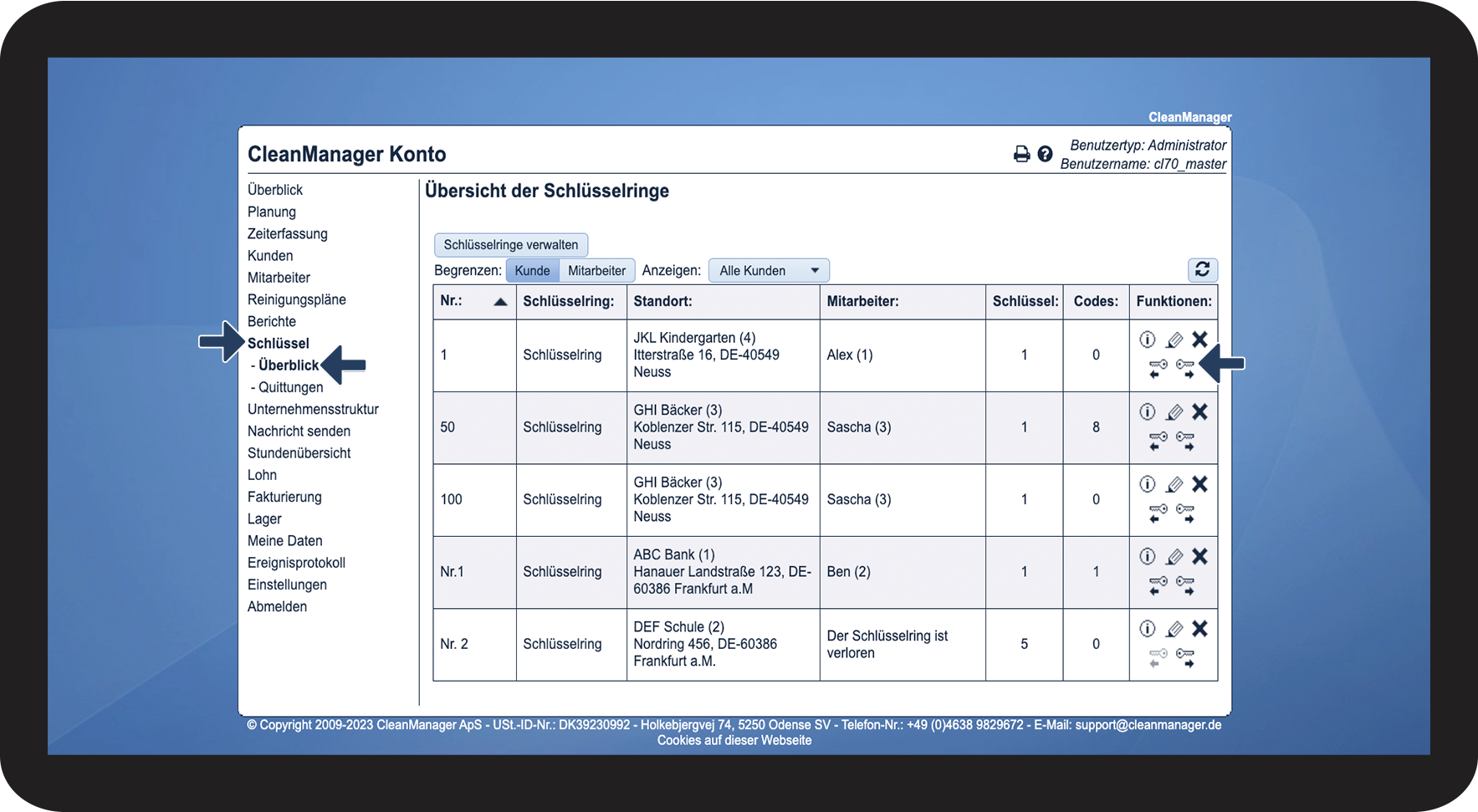Show info for key ring number 50
This screenshot has height=812, width=1478.
click(1148, 411)
